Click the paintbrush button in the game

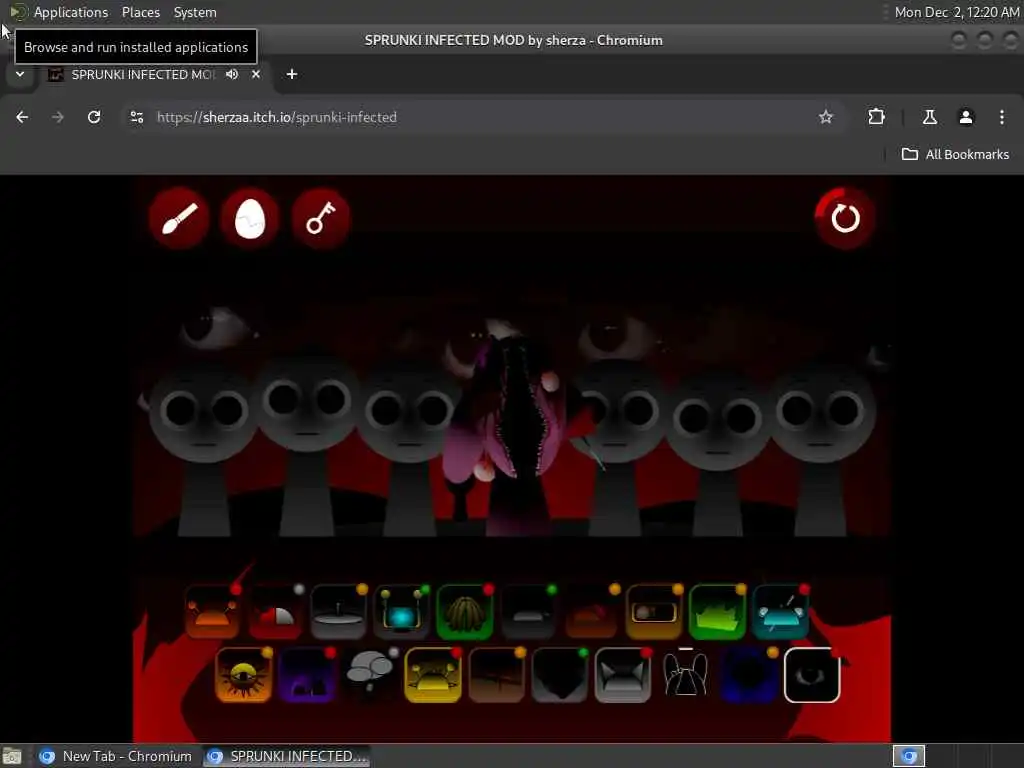(179, 218)
